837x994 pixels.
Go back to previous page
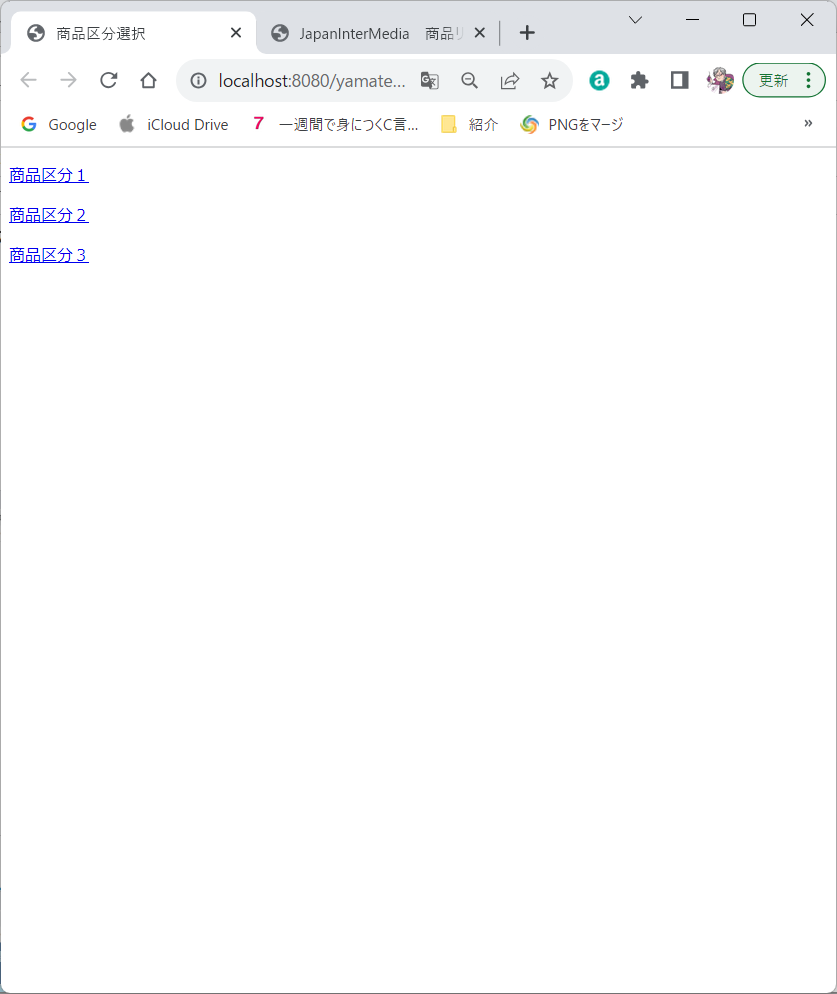(29, 81)
